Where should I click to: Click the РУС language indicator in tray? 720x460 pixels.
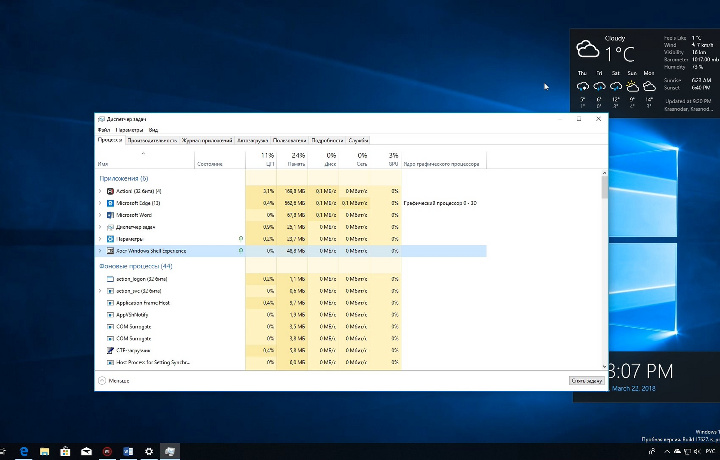click(710, 452)
